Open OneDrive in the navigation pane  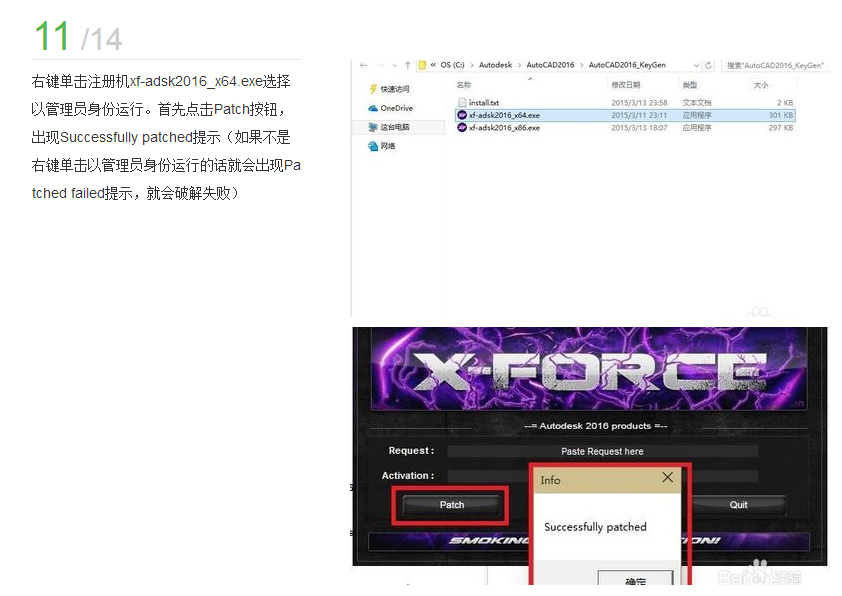tap(396, 108)
